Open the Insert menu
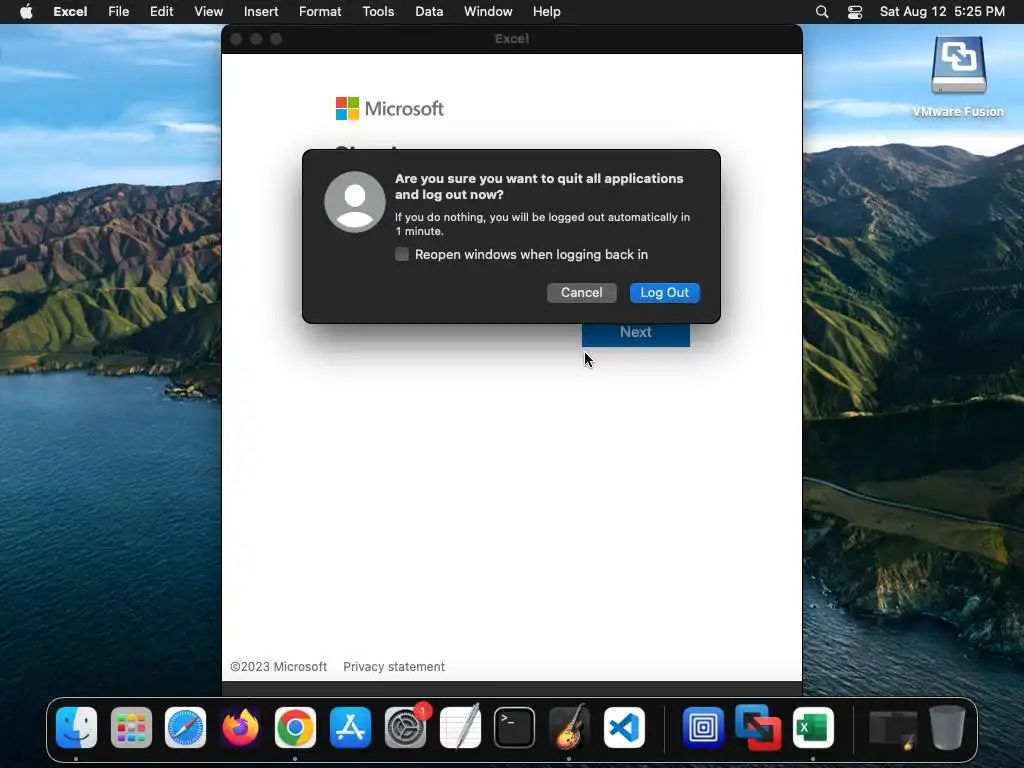The image size is (1024, 768). click(261, 12)
